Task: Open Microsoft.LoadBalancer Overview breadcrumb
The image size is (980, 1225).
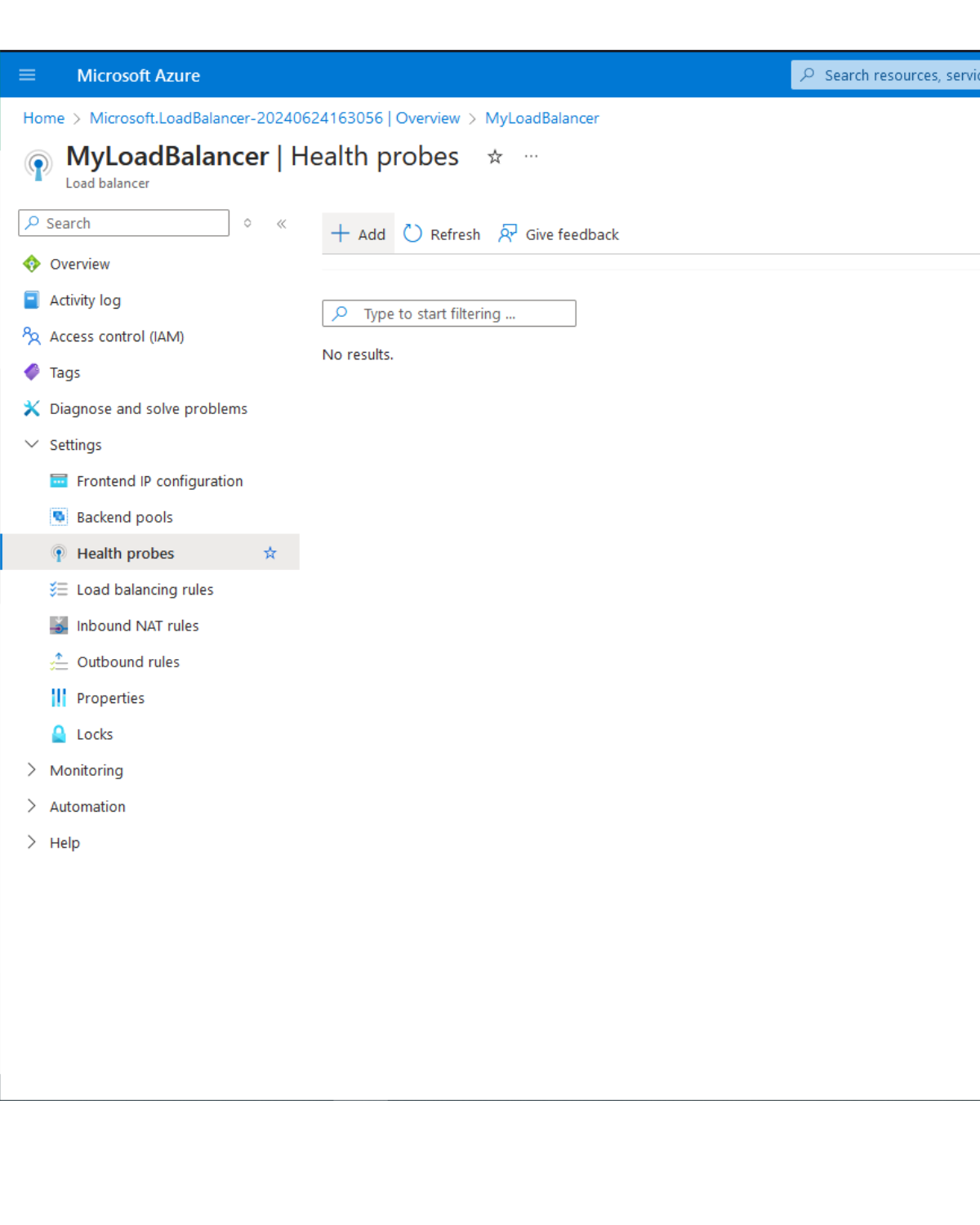Action: click(274, 118)
